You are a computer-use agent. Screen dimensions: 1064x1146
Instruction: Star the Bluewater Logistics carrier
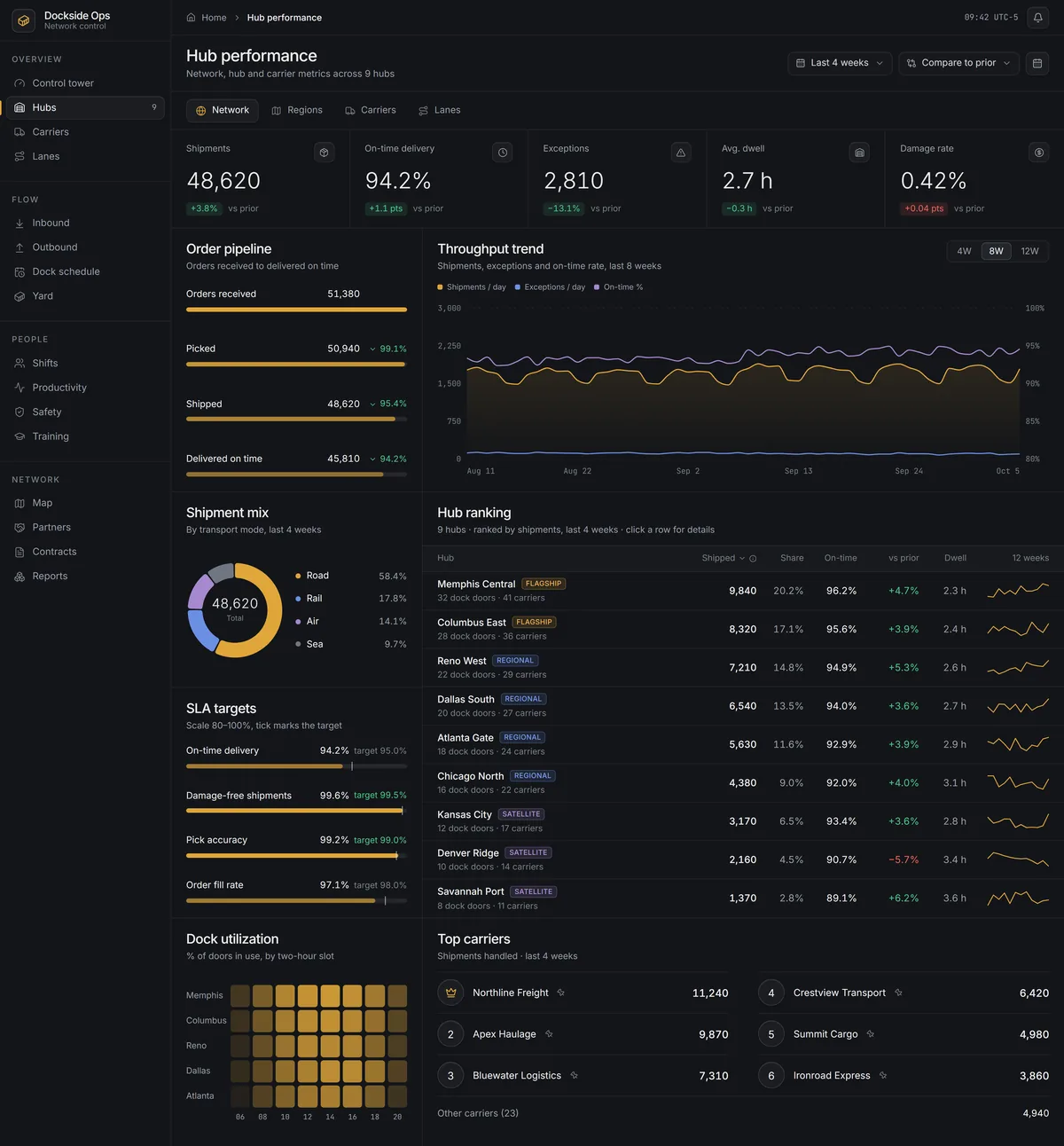(574, 1075)
